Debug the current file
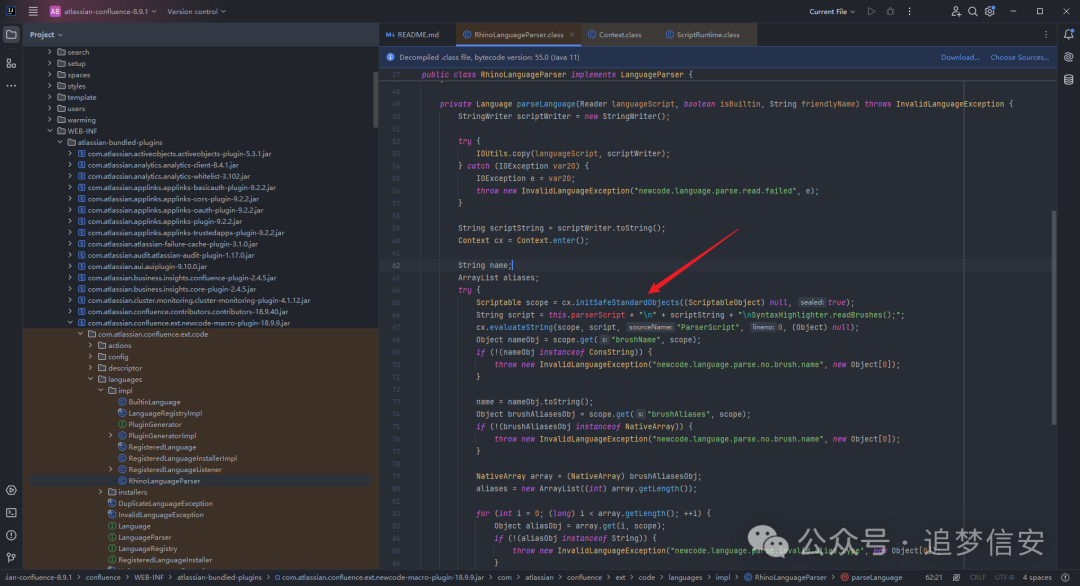This screenshot has height=586, width=1080. 891,11
